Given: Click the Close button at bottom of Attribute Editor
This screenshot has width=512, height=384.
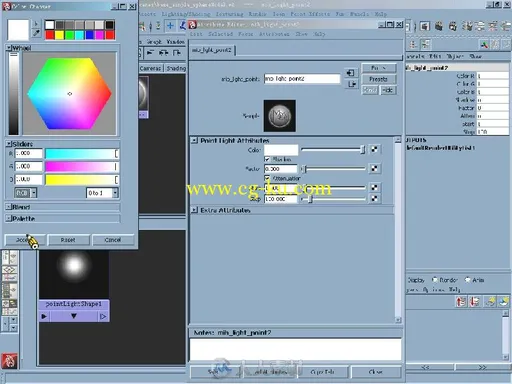Looking at the screenshot, I should [x=376, y=372].
